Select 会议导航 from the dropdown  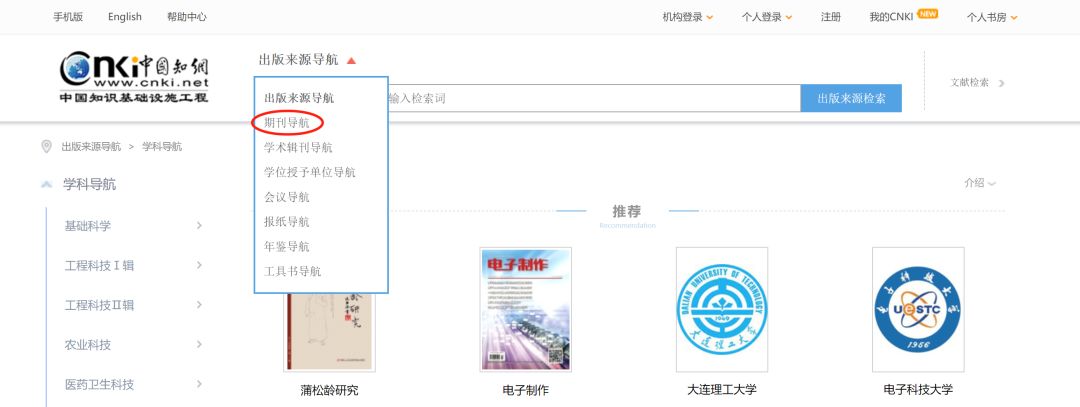[287, 197]
